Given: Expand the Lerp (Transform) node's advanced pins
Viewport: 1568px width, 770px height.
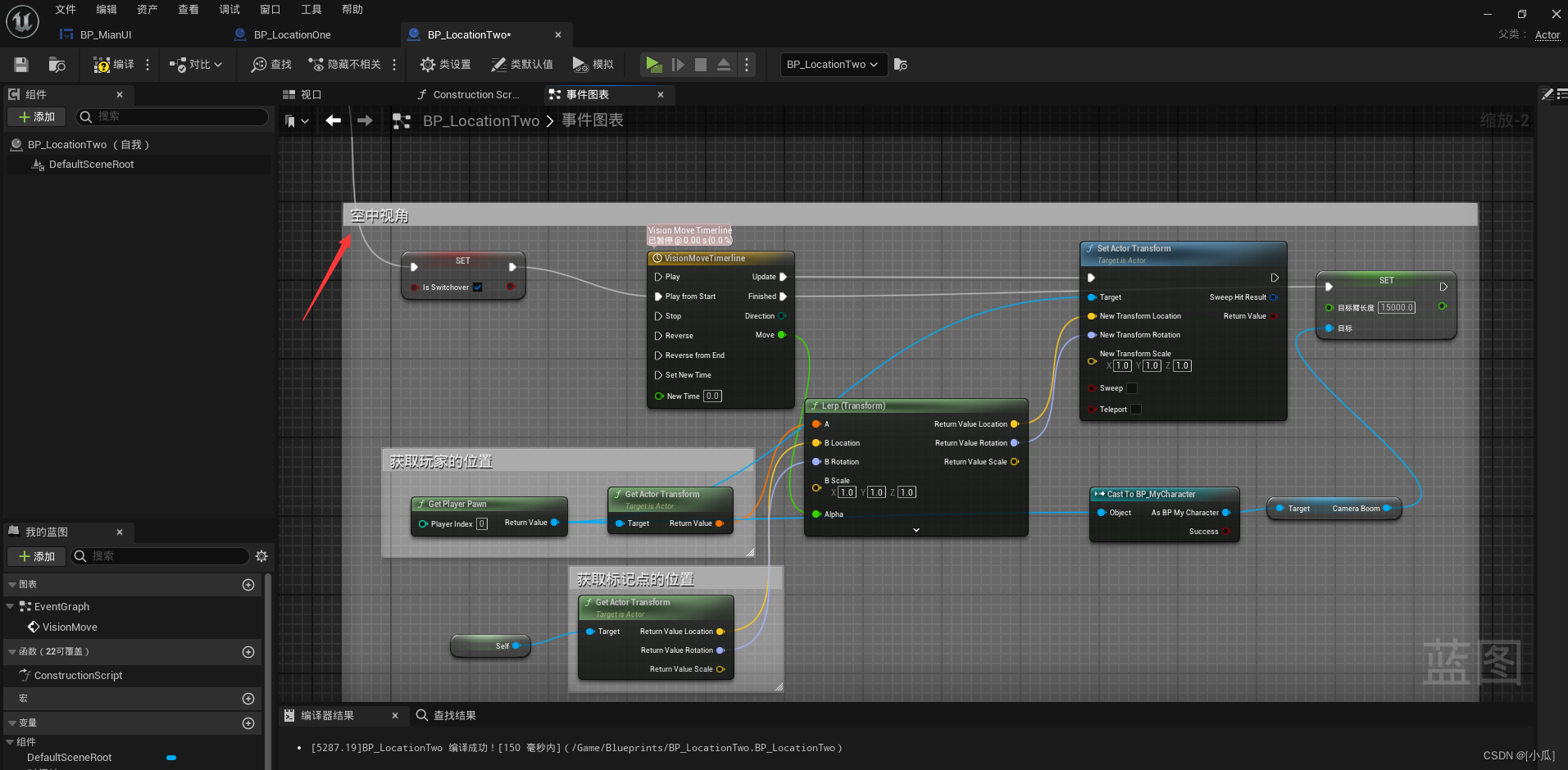Looking at the screenshot, I should [x=916, y=530].
